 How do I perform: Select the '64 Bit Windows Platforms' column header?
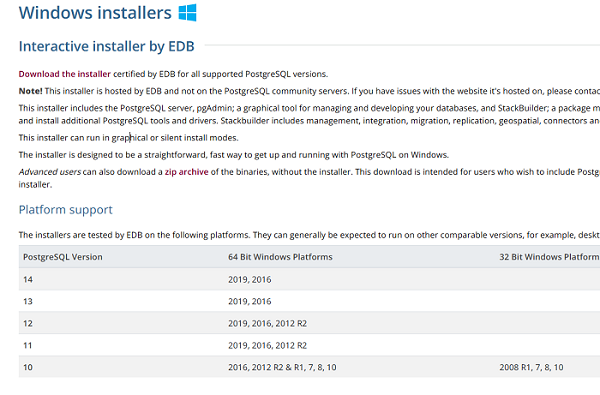(x=280, y=257)
